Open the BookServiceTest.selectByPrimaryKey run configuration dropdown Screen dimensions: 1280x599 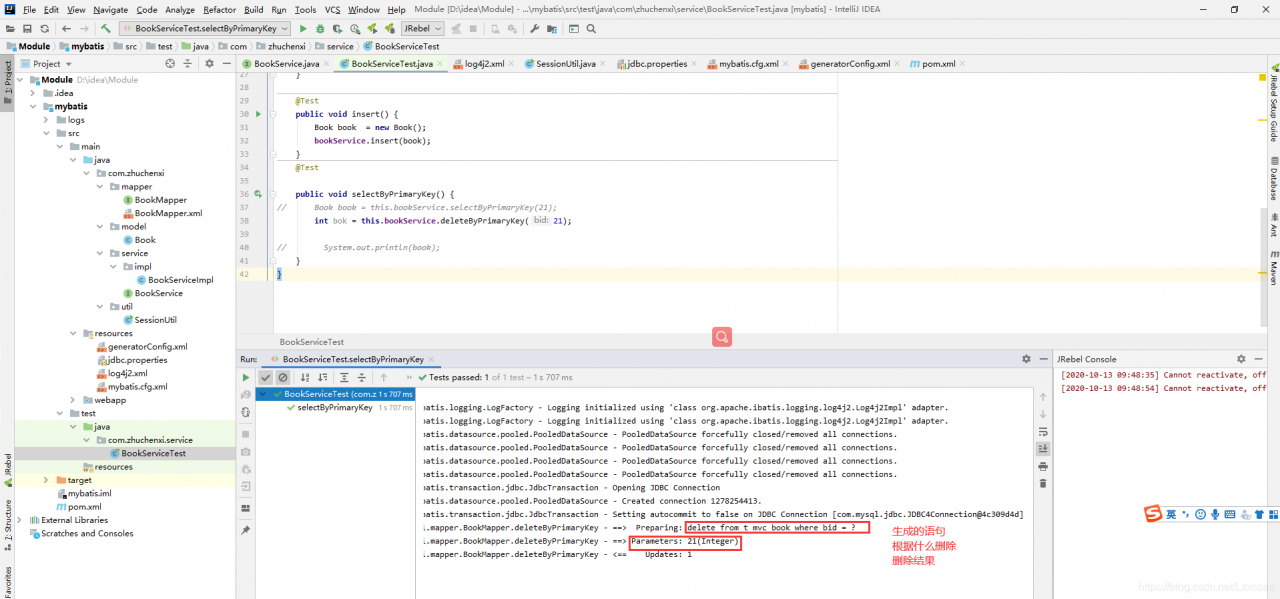205,29
